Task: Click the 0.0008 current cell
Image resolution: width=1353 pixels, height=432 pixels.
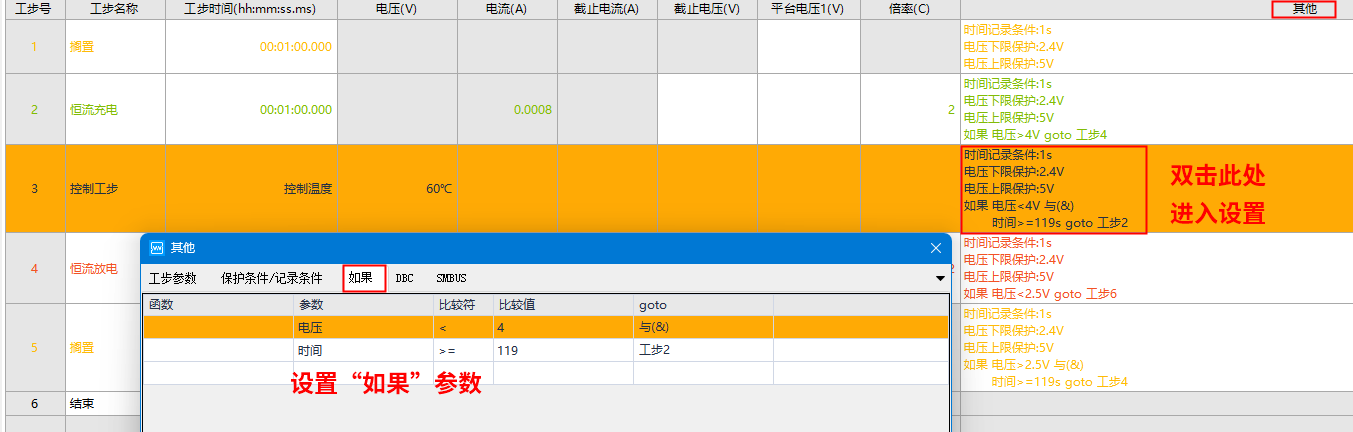Action: pos(507,109)
